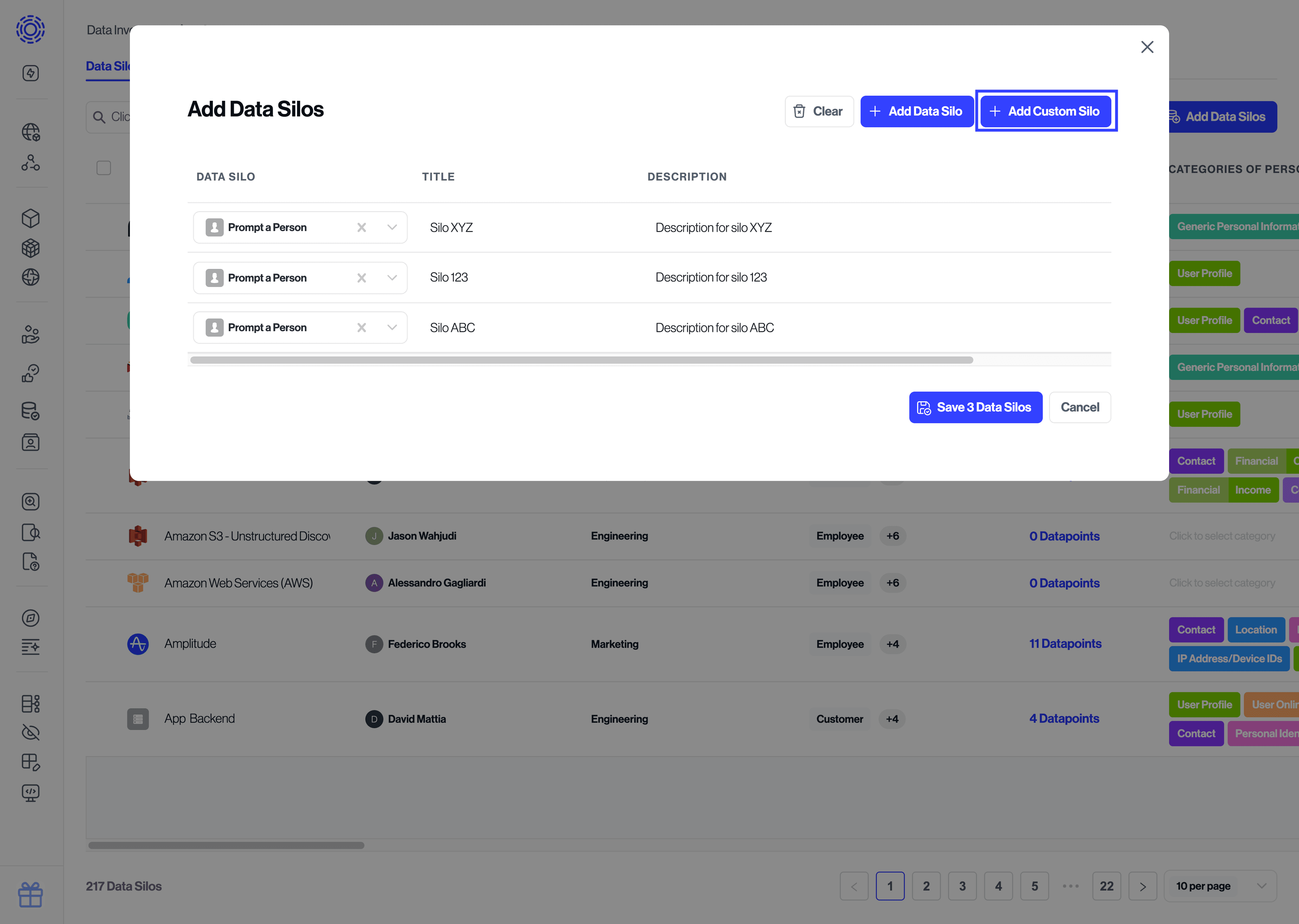The height and width of the screenshot is (924, 1299).
Task: Open the 4 Datapoints link for App Backend
Action: (x=1064, y=719)
